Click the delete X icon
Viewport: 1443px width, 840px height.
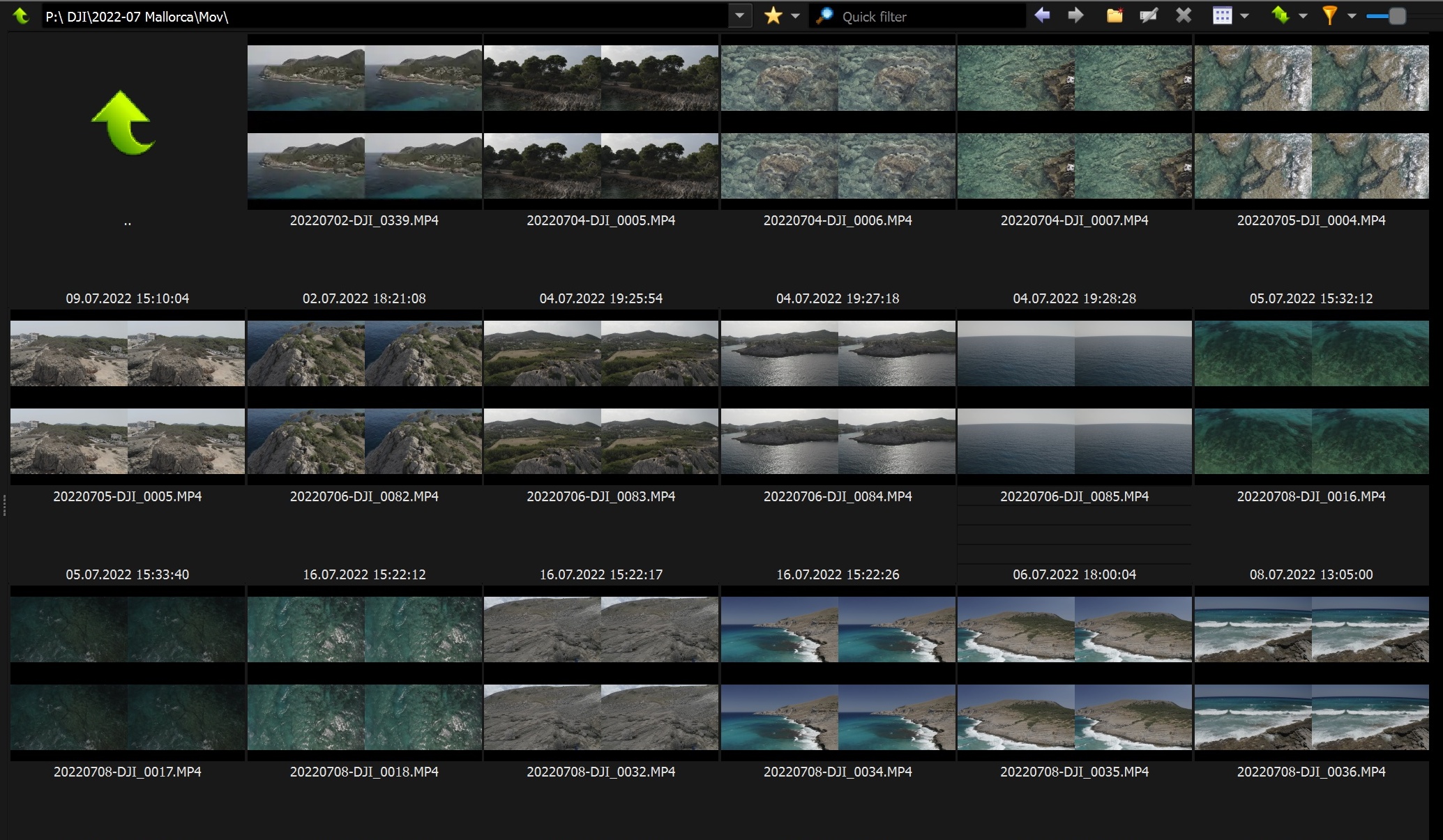1184,15
